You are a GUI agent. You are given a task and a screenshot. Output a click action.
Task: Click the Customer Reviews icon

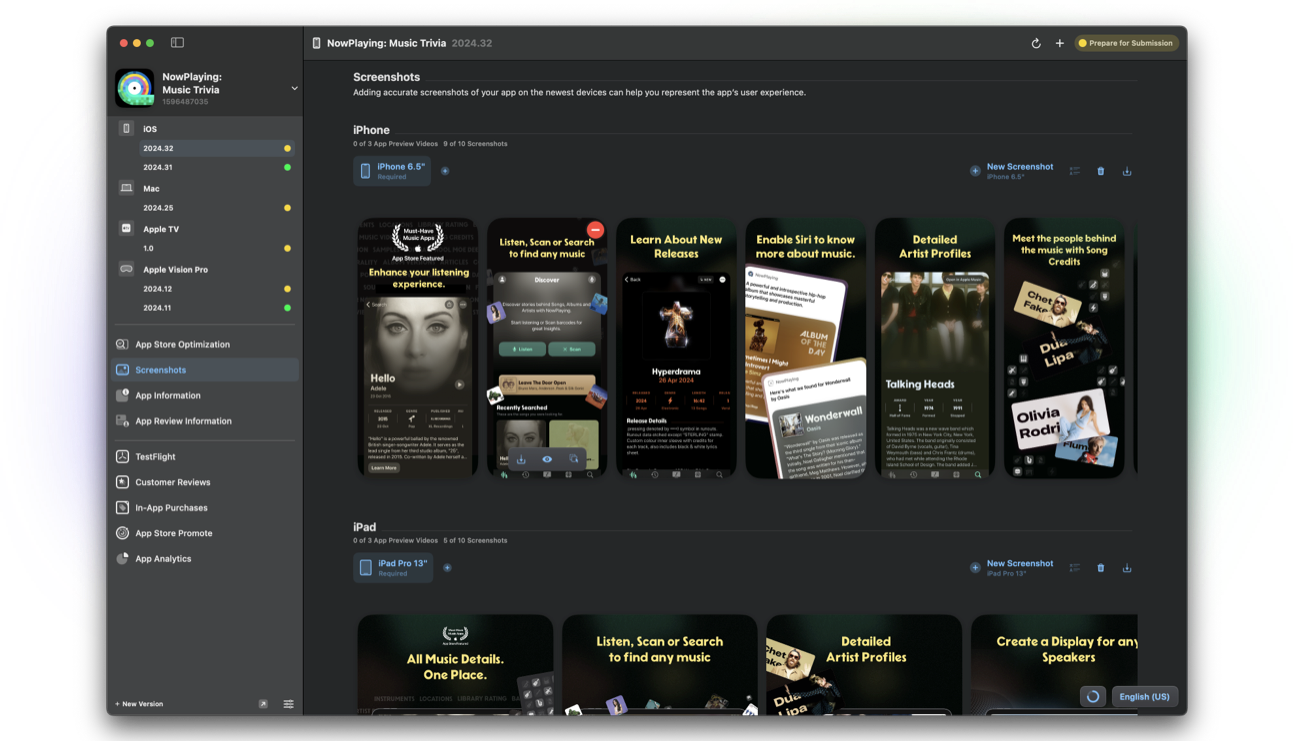[122, 482]
